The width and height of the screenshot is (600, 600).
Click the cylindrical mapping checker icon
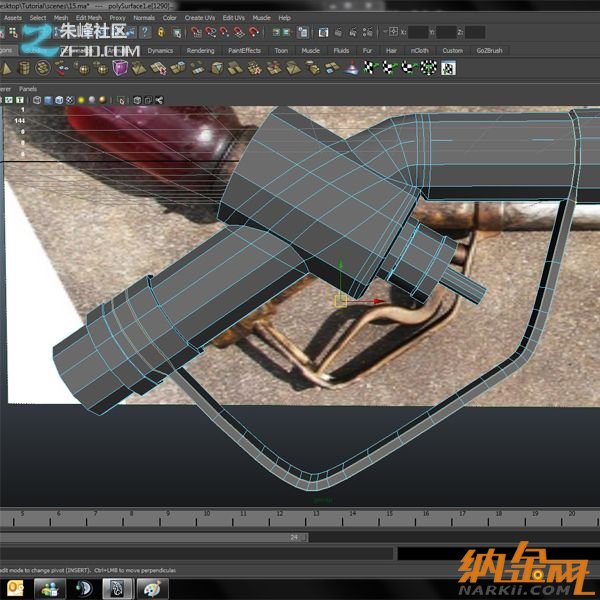point(390,68)
